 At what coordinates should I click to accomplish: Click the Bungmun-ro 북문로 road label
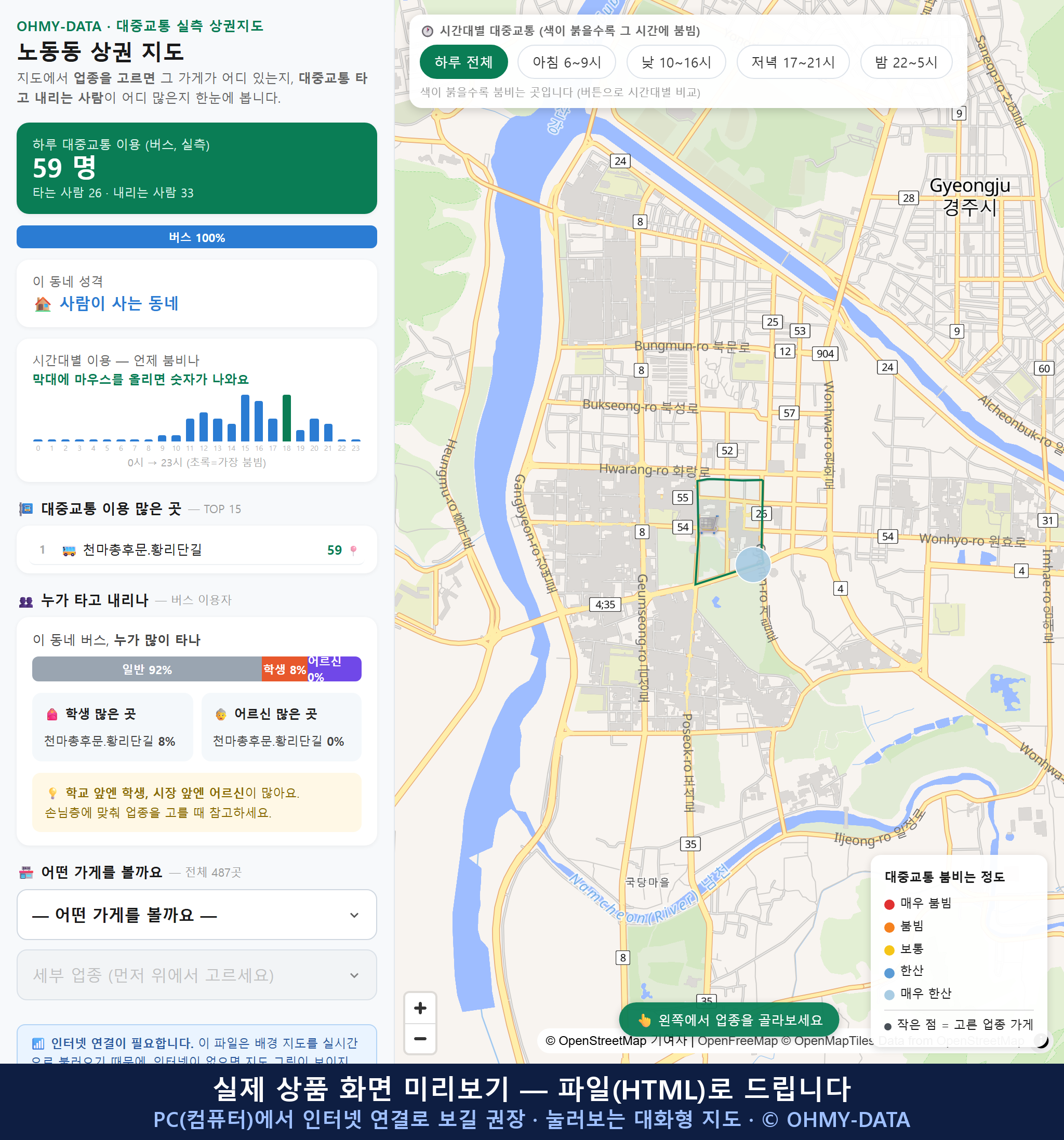691,346
